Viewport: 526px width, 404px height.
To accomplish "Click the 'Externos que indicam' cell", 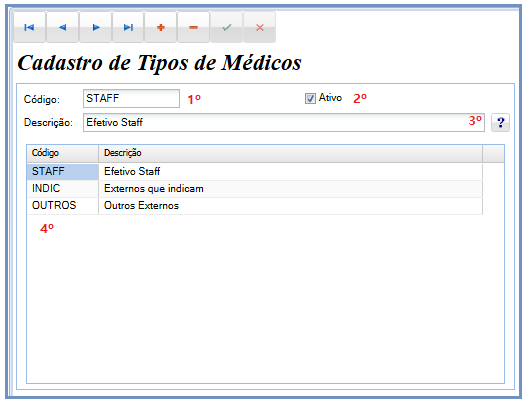I will pos(291,189).
